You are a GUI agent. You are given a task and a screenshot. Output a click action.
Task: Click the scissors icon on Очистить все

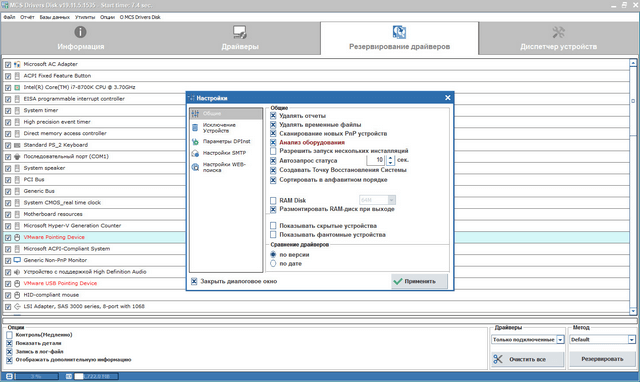[498, 359]
